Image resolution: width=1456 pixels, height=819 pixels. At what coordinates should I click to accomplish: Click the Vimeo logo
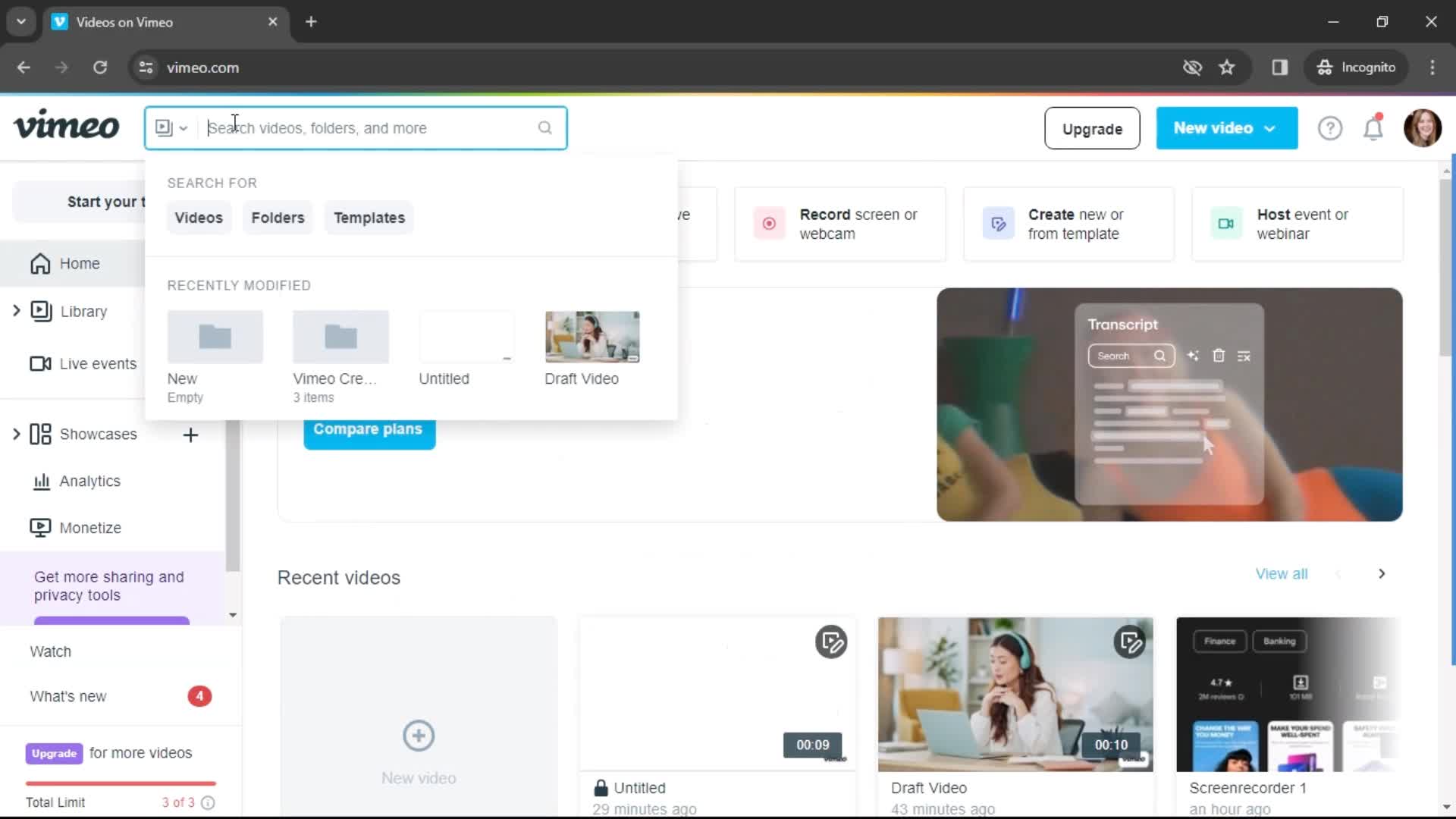tap(67, 126)
